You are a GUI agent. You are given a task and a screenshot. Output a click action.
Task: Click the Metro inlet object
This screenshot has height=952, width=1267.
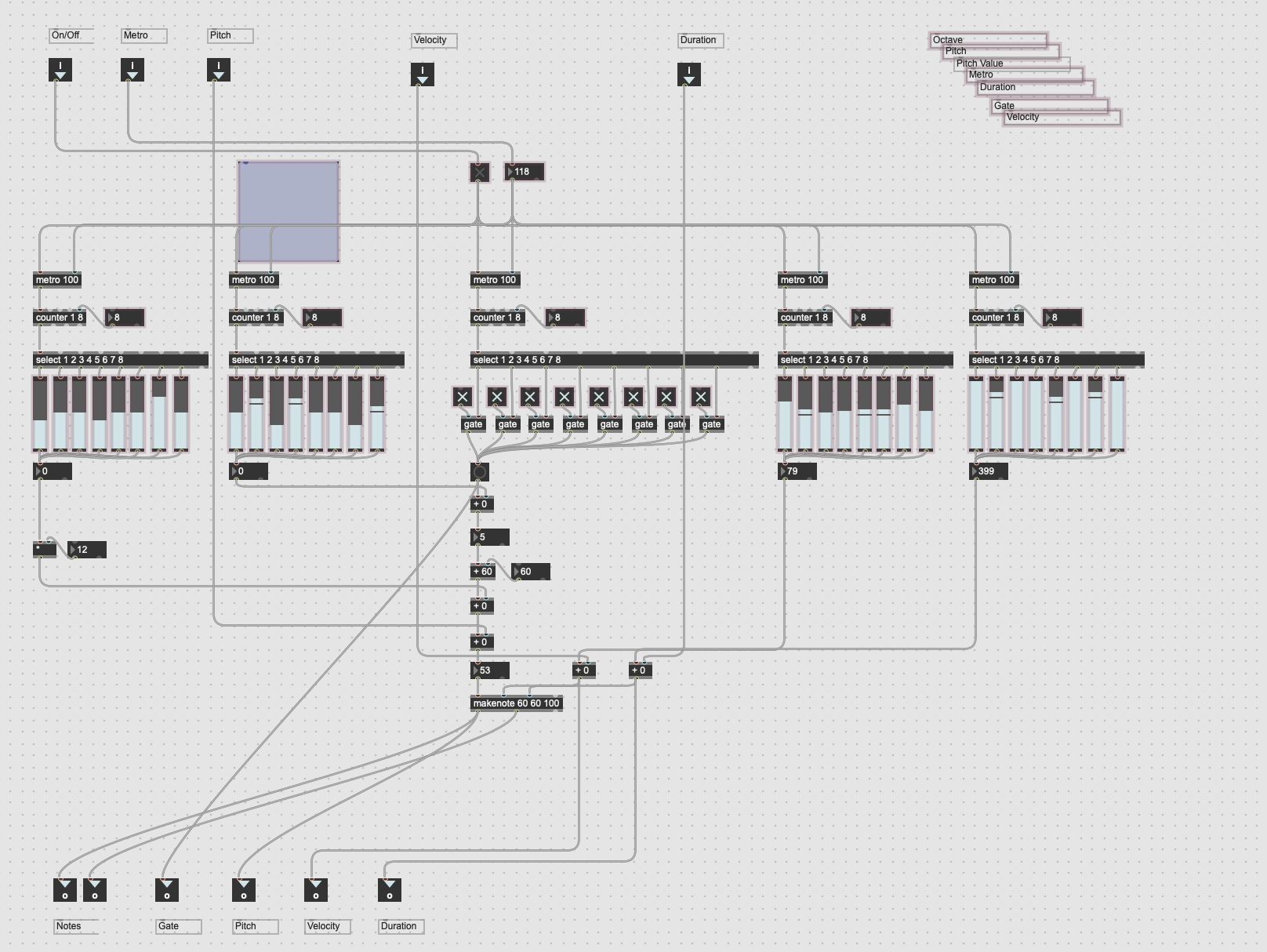click(133, 70)
